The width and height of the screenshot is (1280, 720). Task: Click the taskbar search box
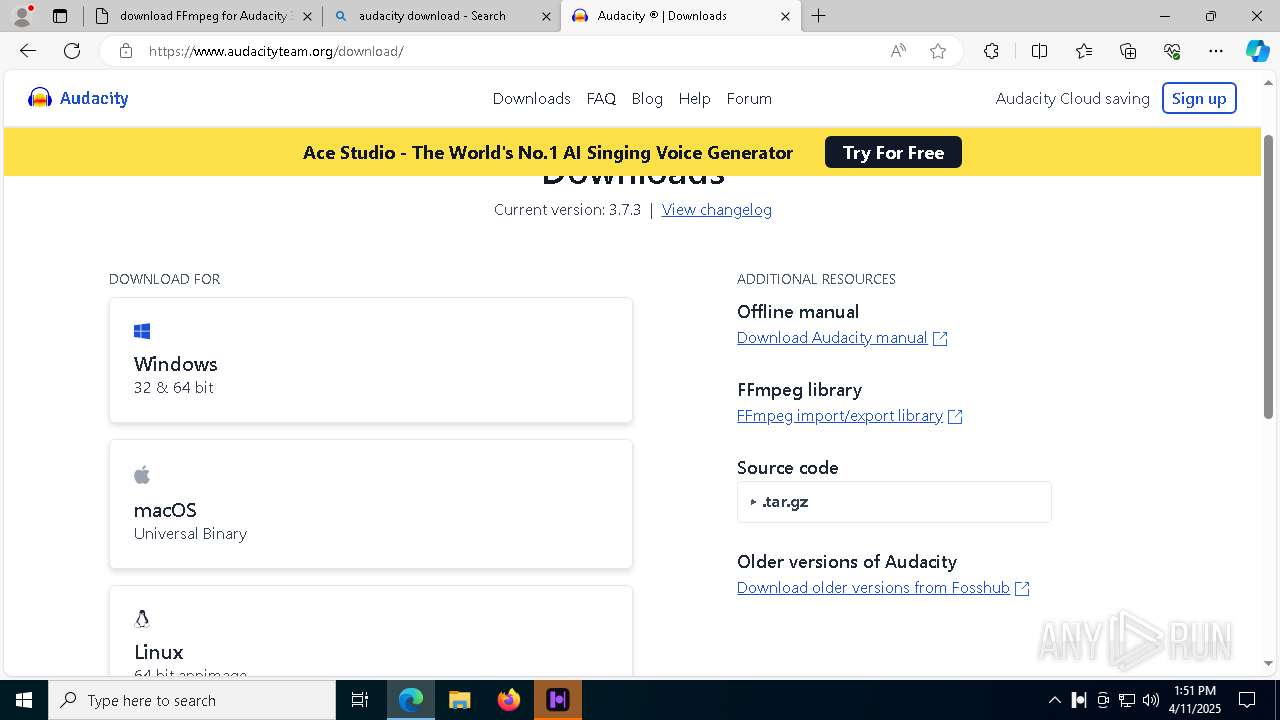(x=192, y=700)
